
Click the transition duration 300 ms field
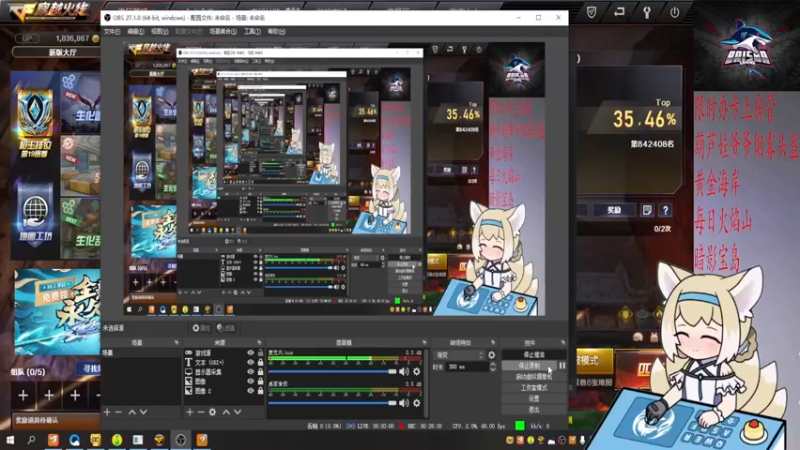(467, 367)
